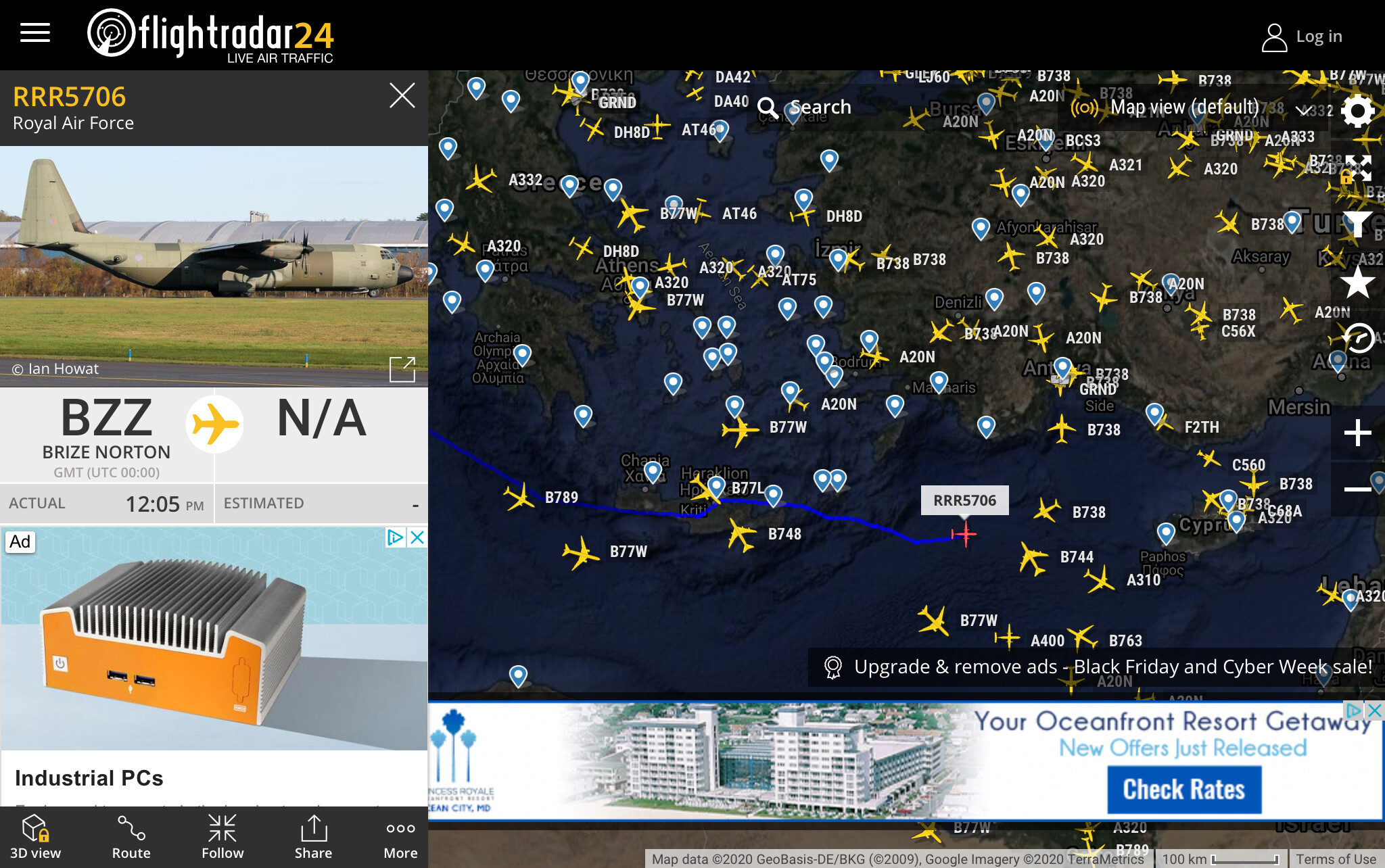1385x868 pixels.
Task: Close the RRR5706 flight panel
Action: tap(402, 96)
